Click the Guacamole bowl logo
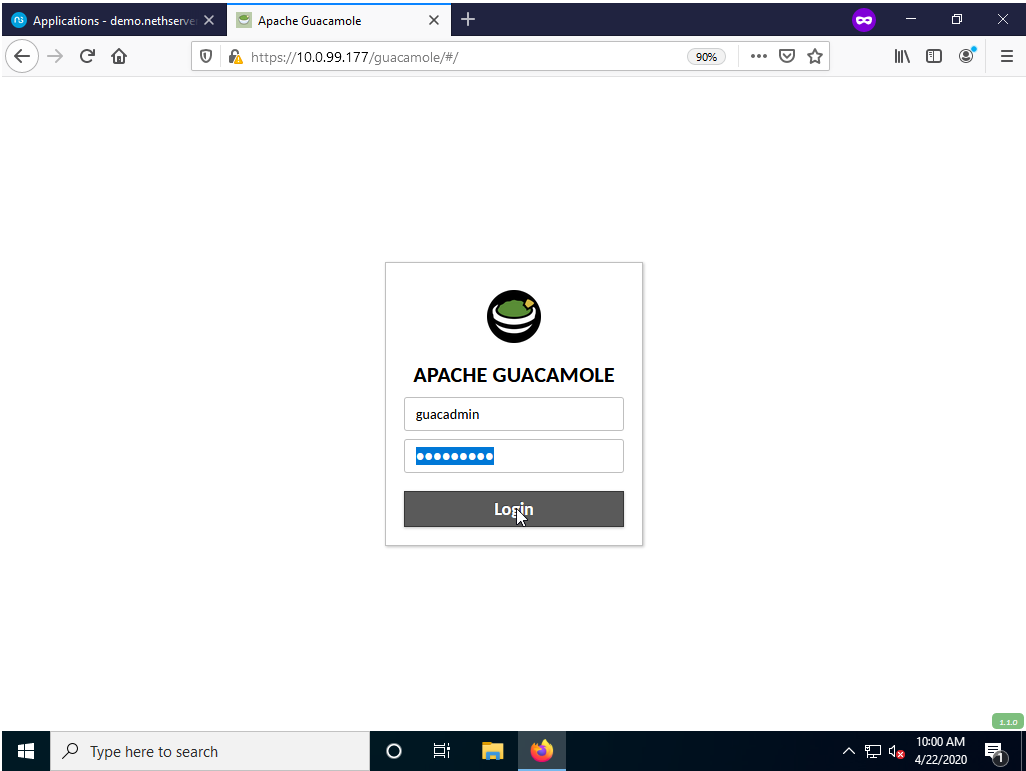 [x=514, y=316]
